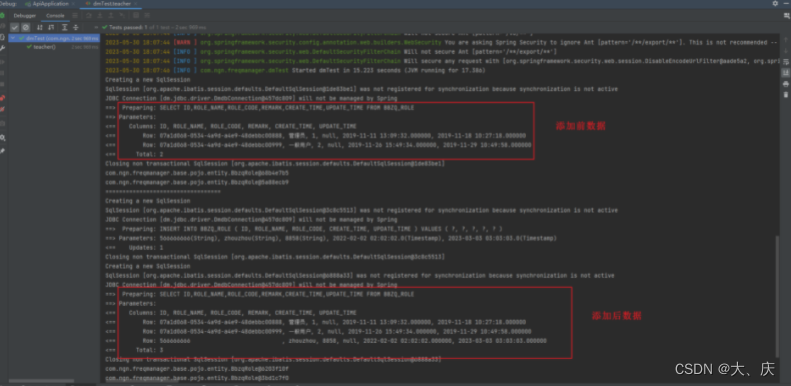Click the vertical console scrollbar thumb
Image resolution: width=791 pixels, height=386 pixels.
(777, 296)
